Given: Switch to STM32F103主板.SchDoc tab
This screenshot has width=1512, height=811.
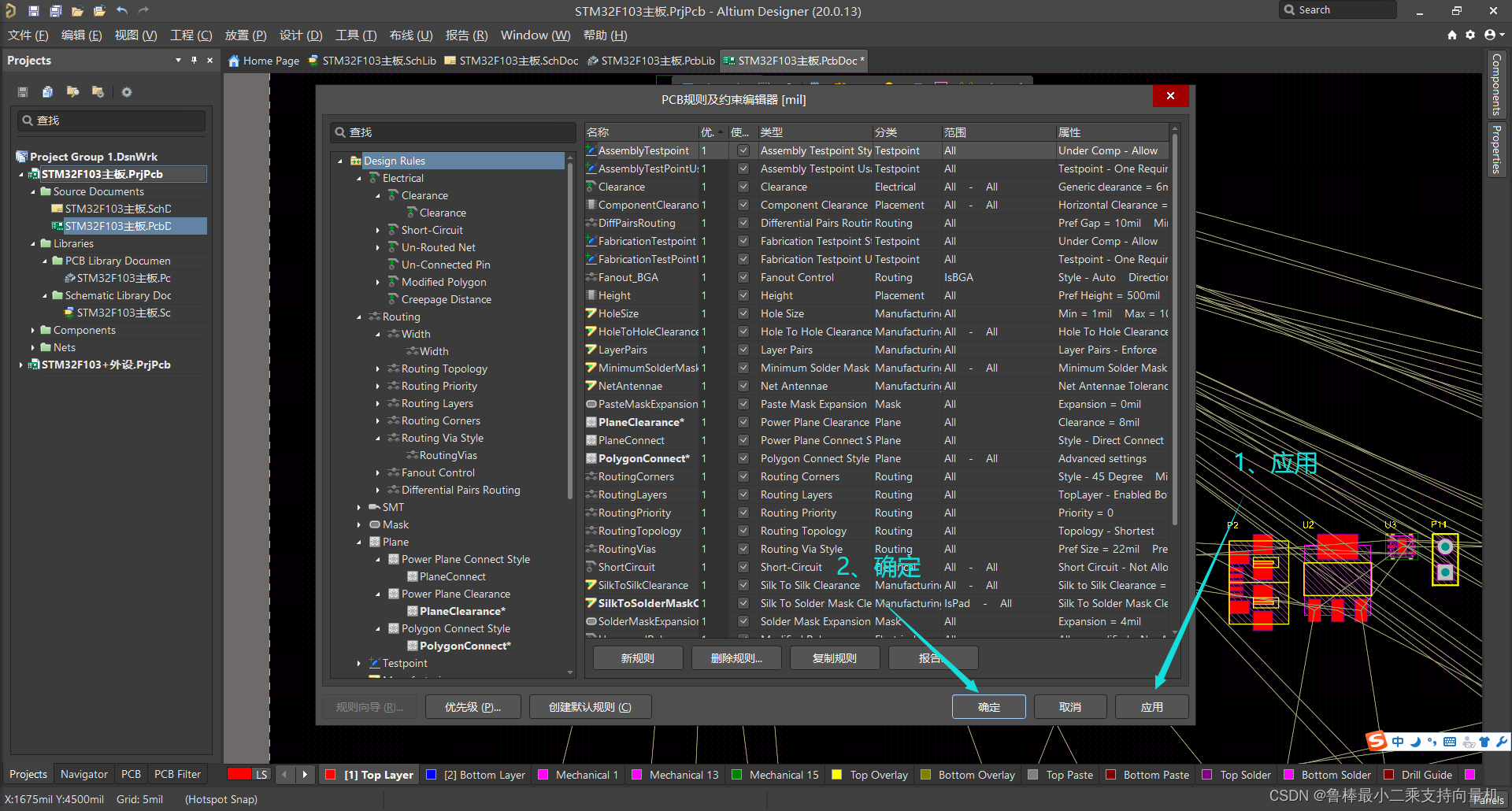Looking at the screenshot, I should pos(512,61).
